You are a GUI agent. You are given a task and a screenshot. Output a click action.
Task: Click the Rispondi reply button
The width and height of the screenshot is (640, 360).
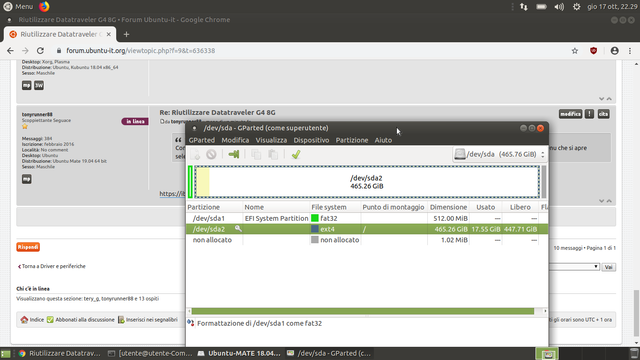[x=28, y=247]
